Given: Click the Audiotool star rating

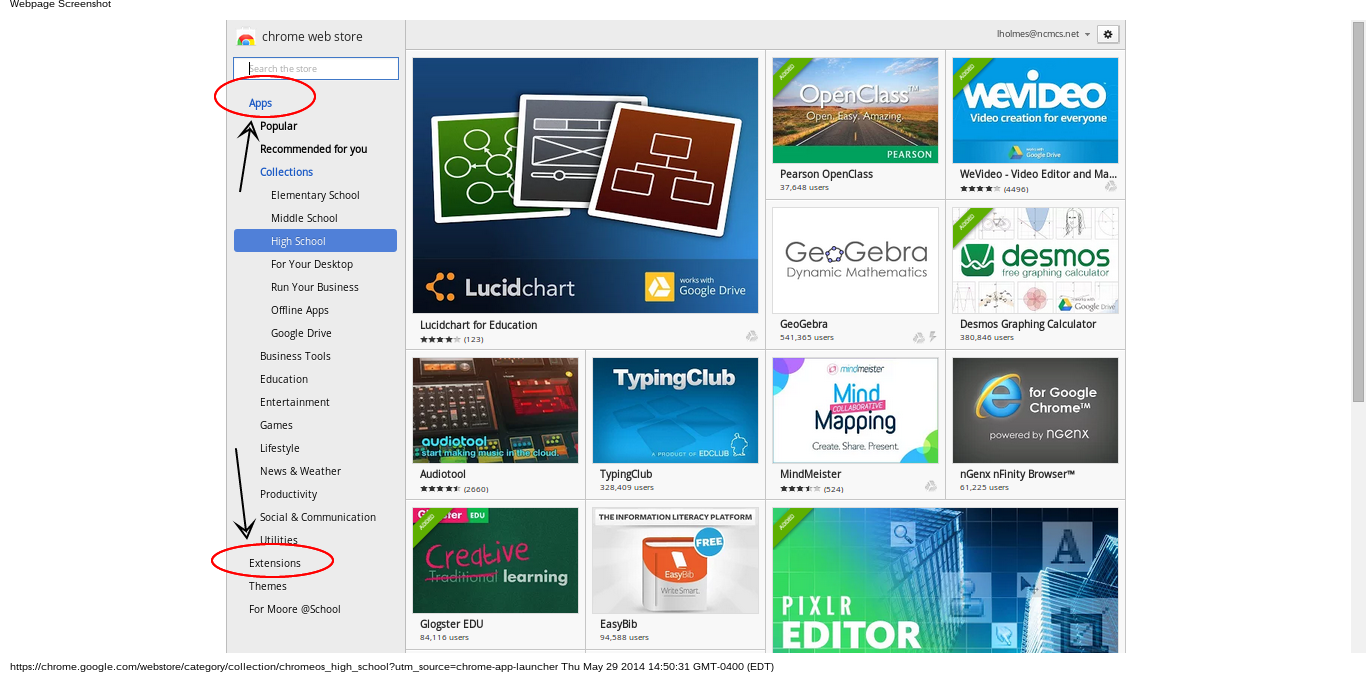Looking at the screenshot, I should click(440, 489).
